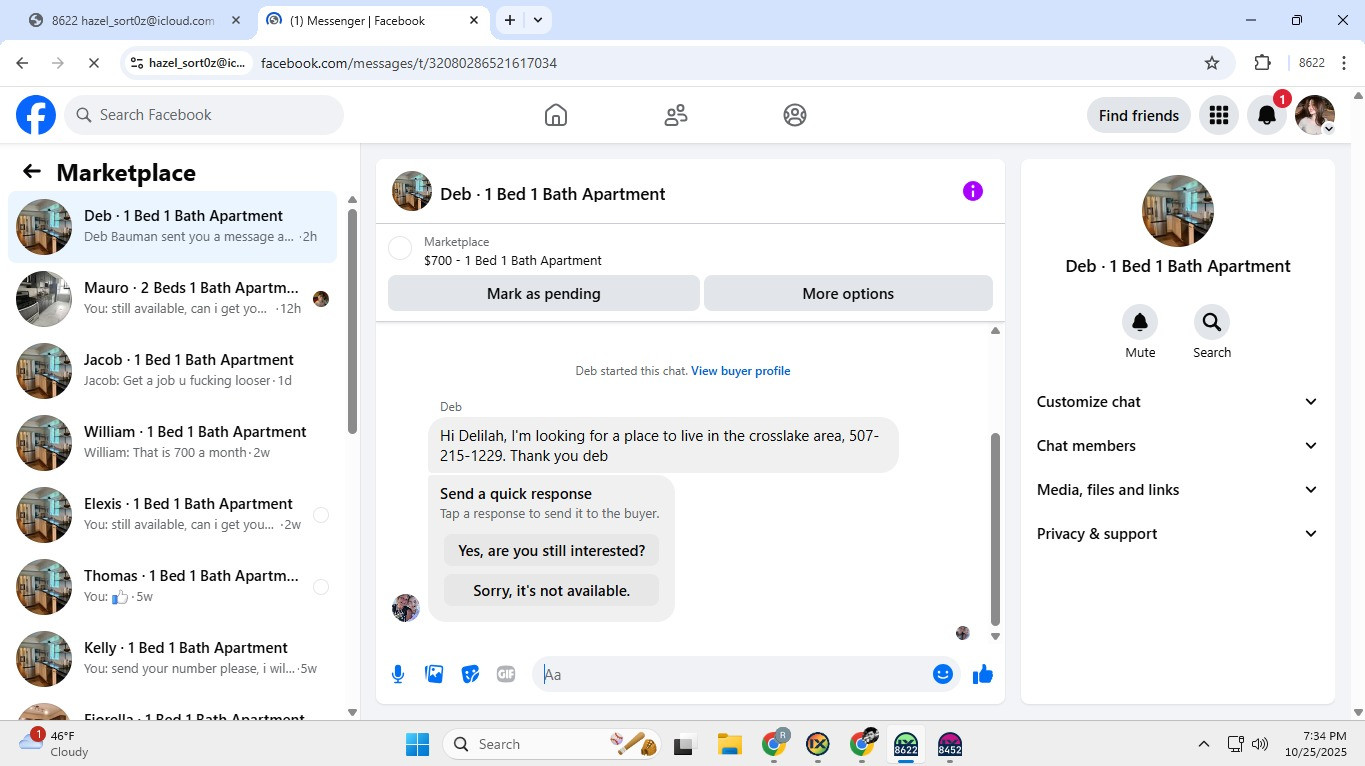Click the chat messages scrollbar

pos(995,528)
